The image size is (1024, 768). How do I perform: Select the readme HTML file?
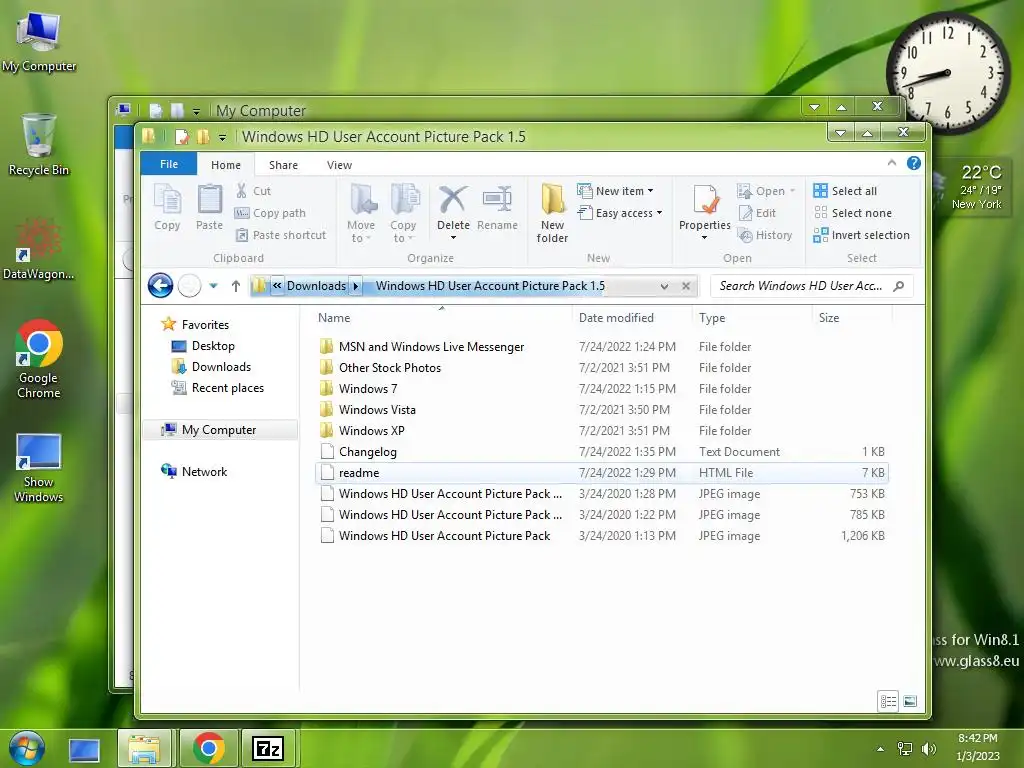pos(601,472)
